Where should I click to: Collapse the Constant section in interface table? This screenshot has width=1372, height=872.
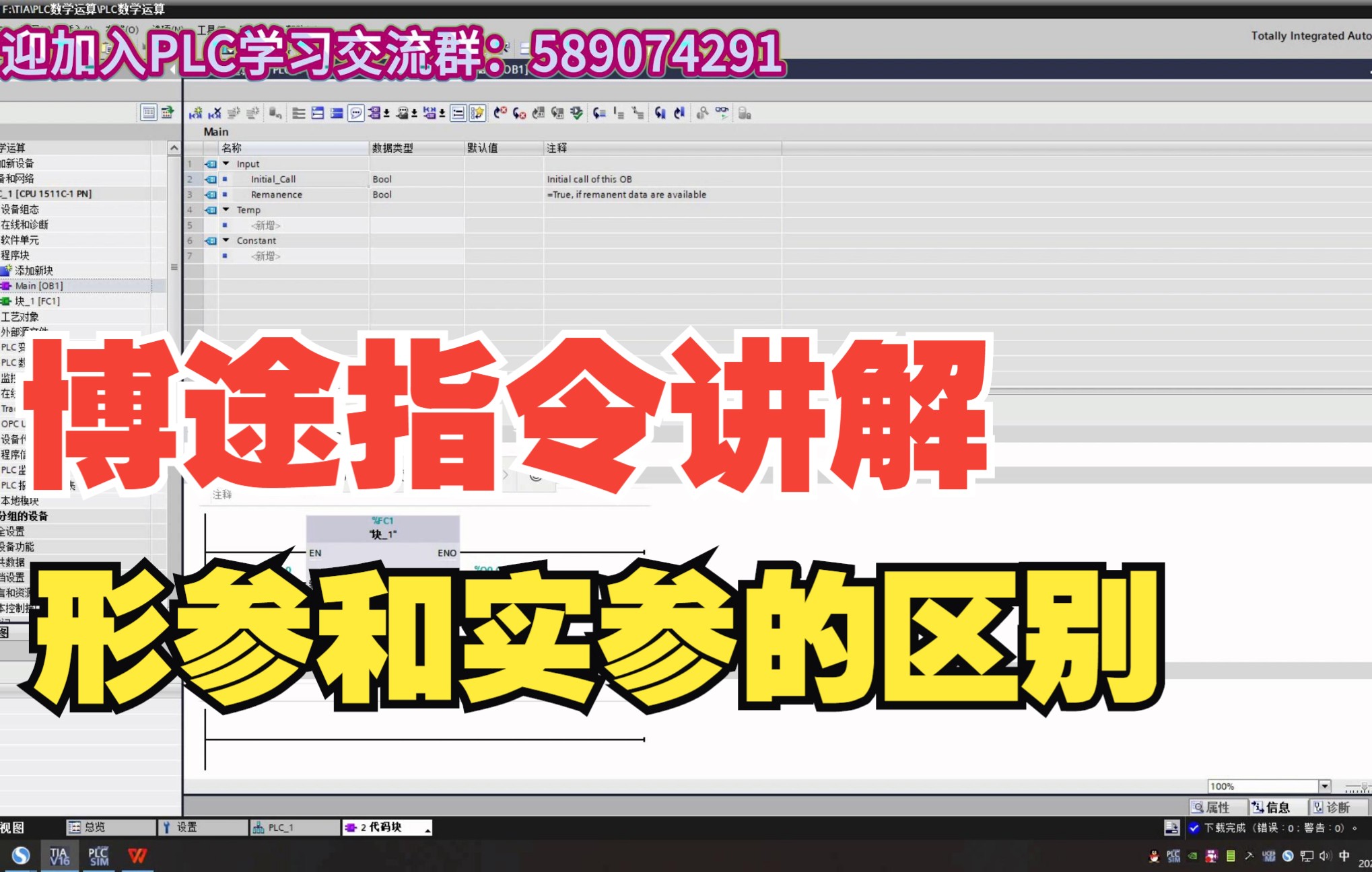(x=226, y=240)
